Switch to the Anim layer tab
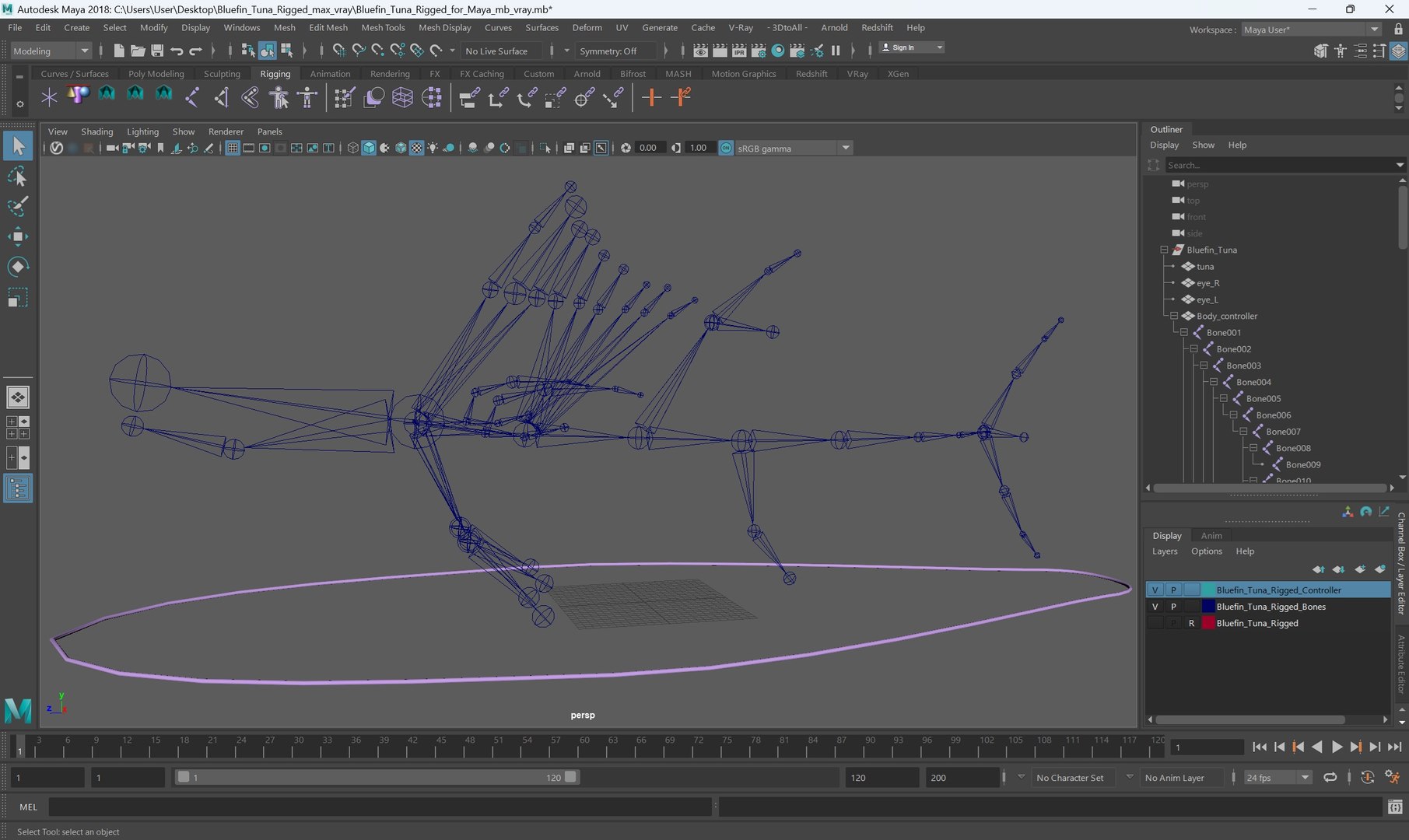 coord(1211,535)
